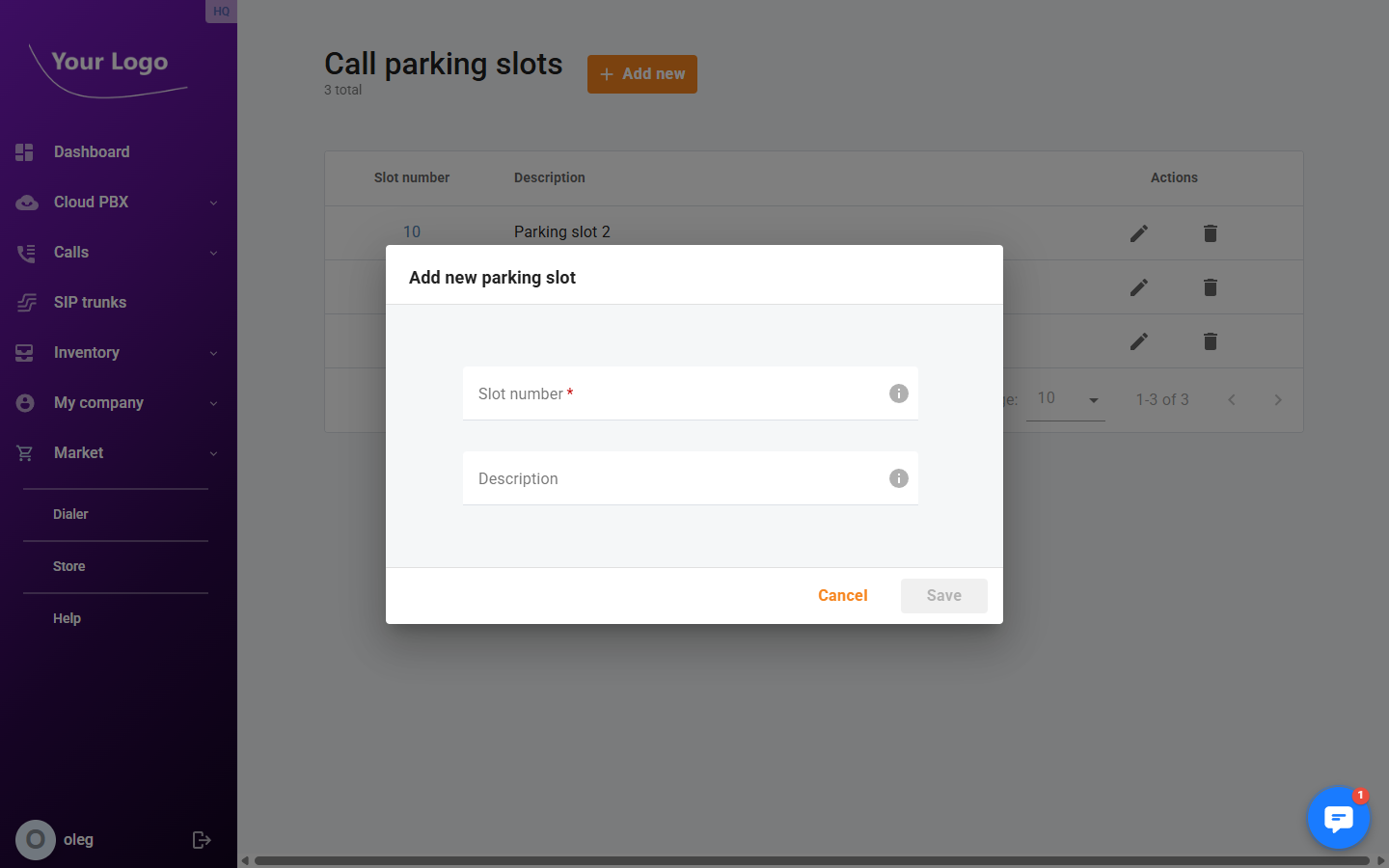Click the info icon beside Description field
The height and width of the screenshot is (868, 1389).
click(x=898, y=478)
